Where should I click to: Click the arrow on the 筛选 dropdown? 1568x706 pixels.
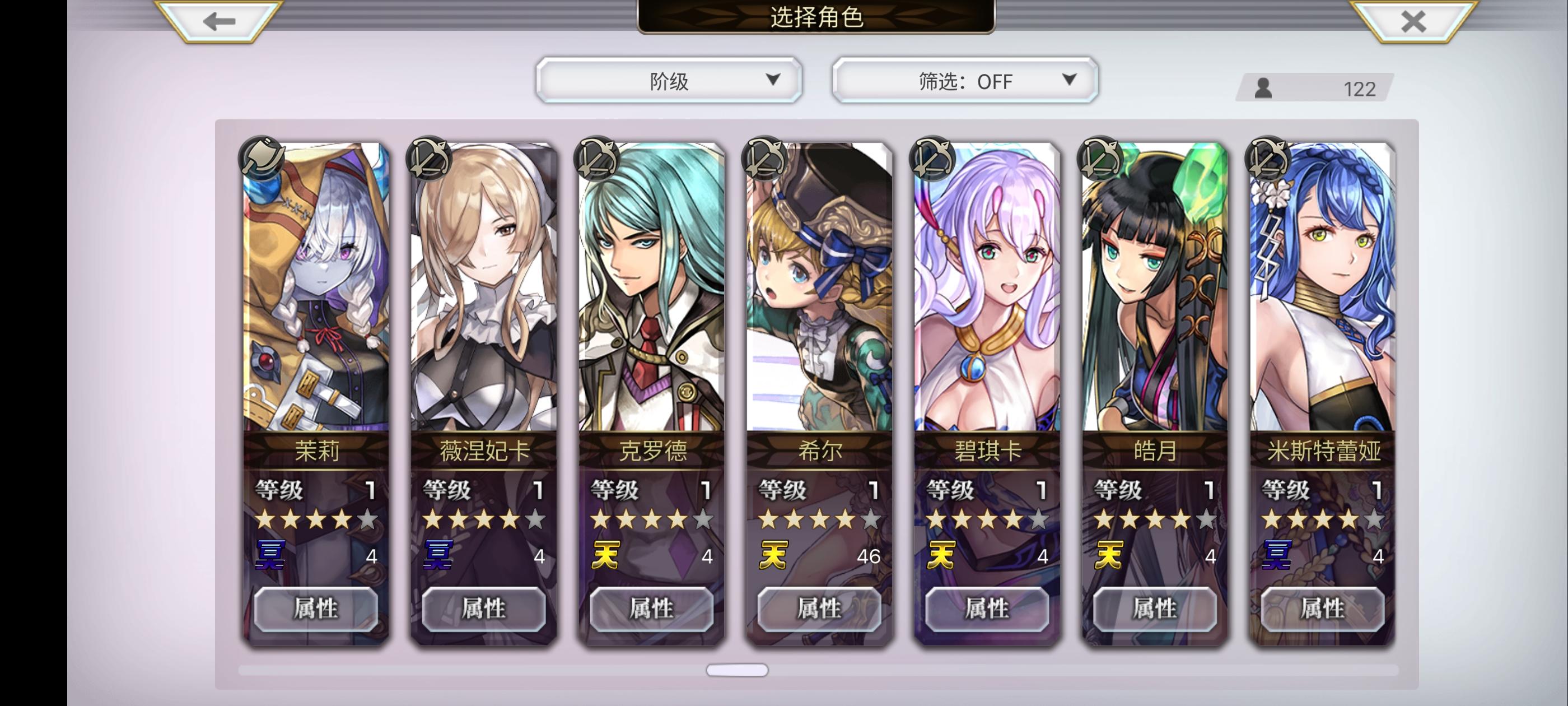click(x=1069, y=79)
